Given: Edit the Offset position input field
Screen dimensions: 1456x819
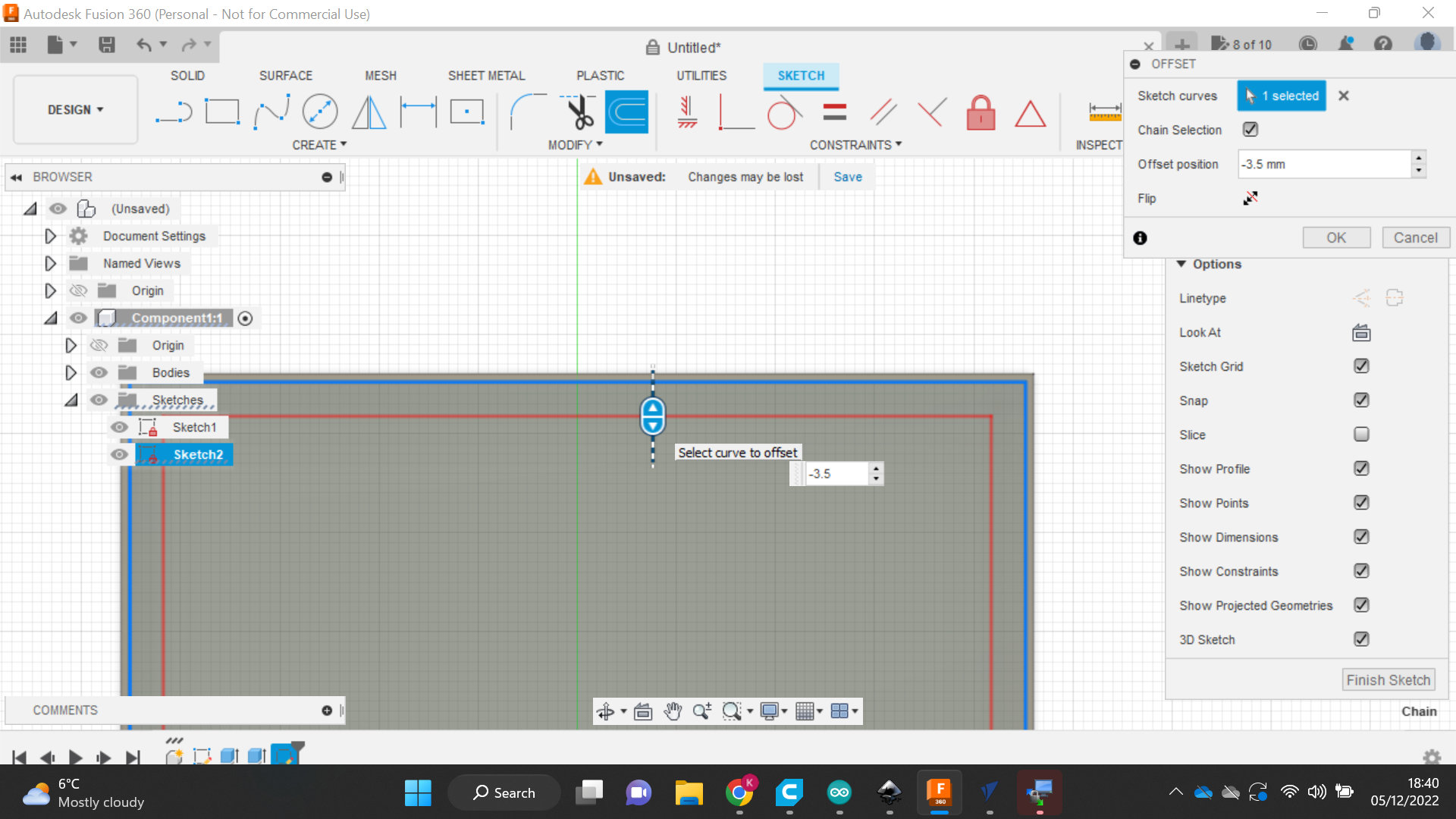Looking at the screenshot, I should pyautogui.click(x=1321, y=164).
